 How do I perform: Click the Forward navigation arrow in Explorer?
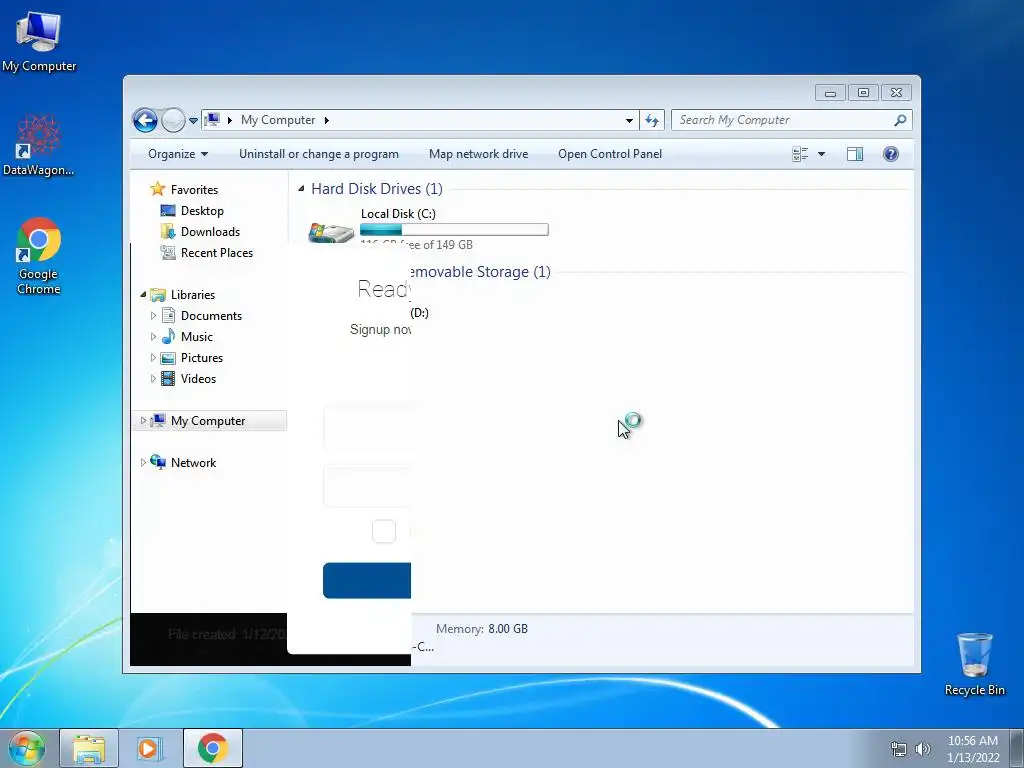173,120
